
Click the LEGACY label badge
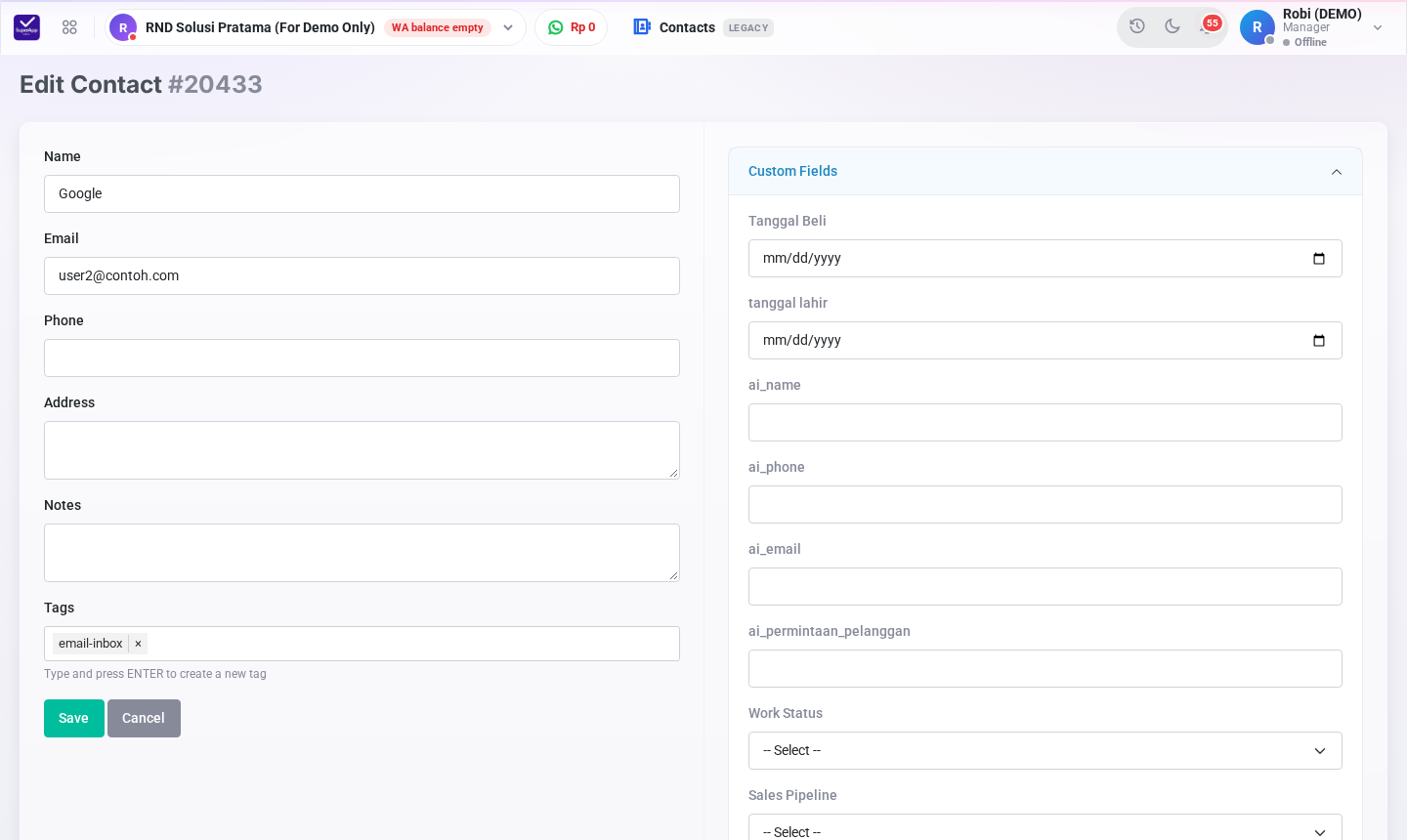click(x=748, y=27)
